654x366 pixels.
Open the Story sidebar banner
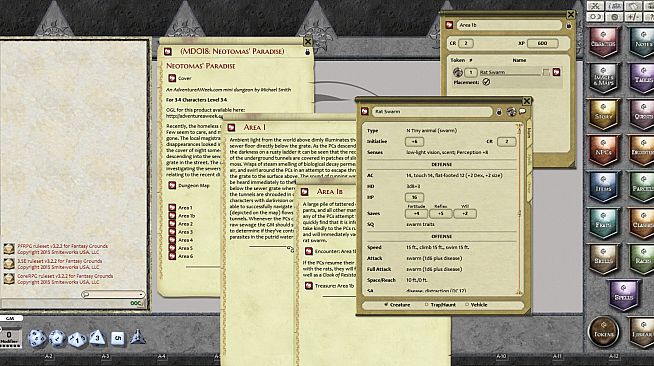pos(603,114)
